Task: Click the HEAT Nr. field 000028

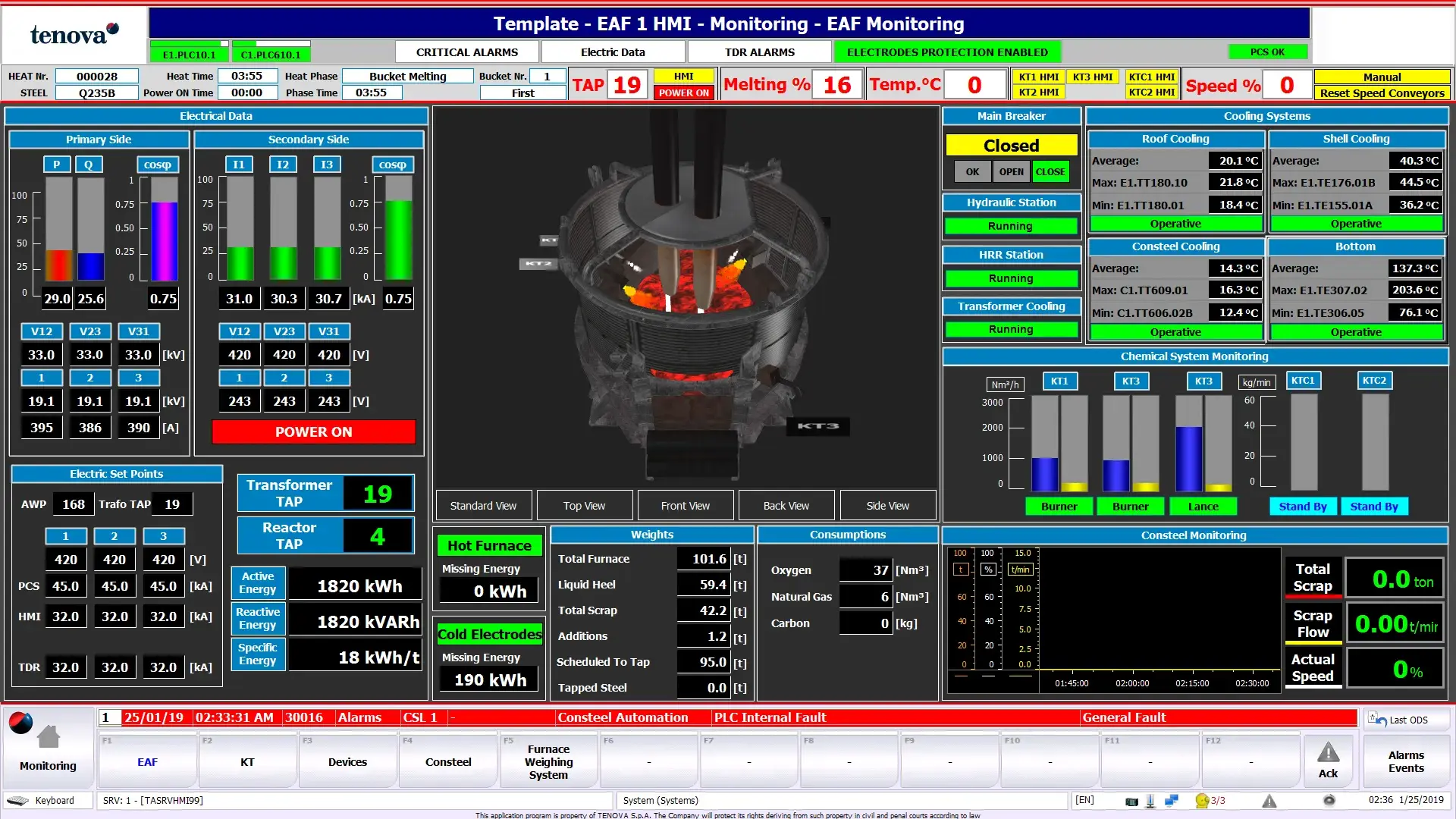Action: click(97, 77)
